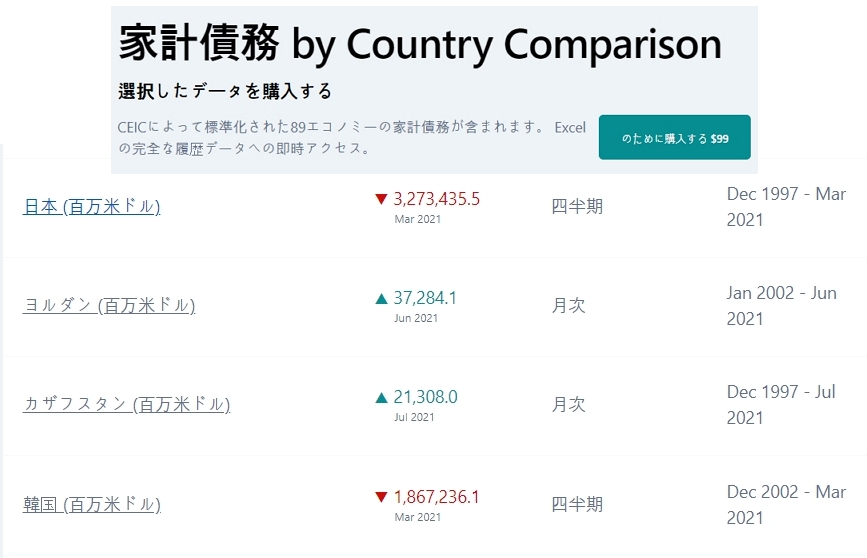The image size is (867, 558).
Task: Click the Dec 1997 - Jul 2021 date range
Action: [781, 405]
